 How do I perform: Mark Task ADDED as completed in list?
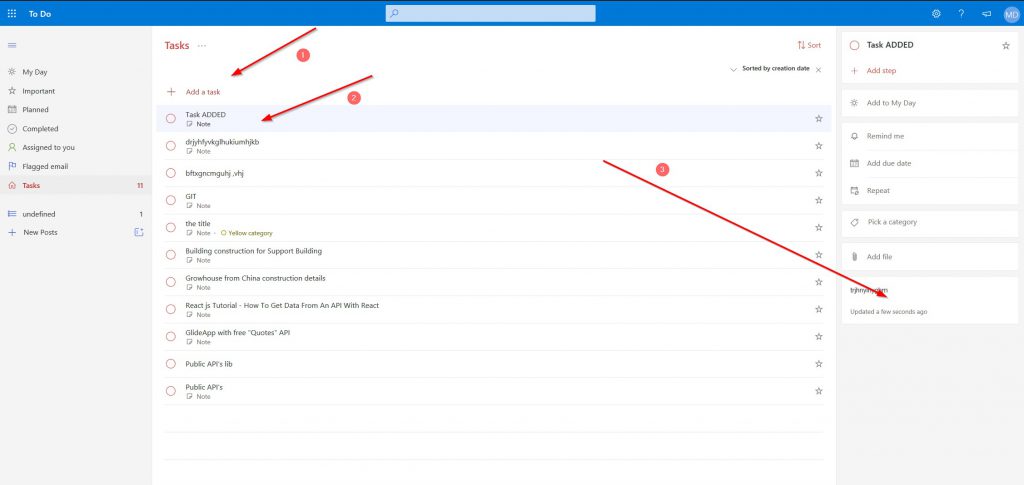[x=171, y=118]
